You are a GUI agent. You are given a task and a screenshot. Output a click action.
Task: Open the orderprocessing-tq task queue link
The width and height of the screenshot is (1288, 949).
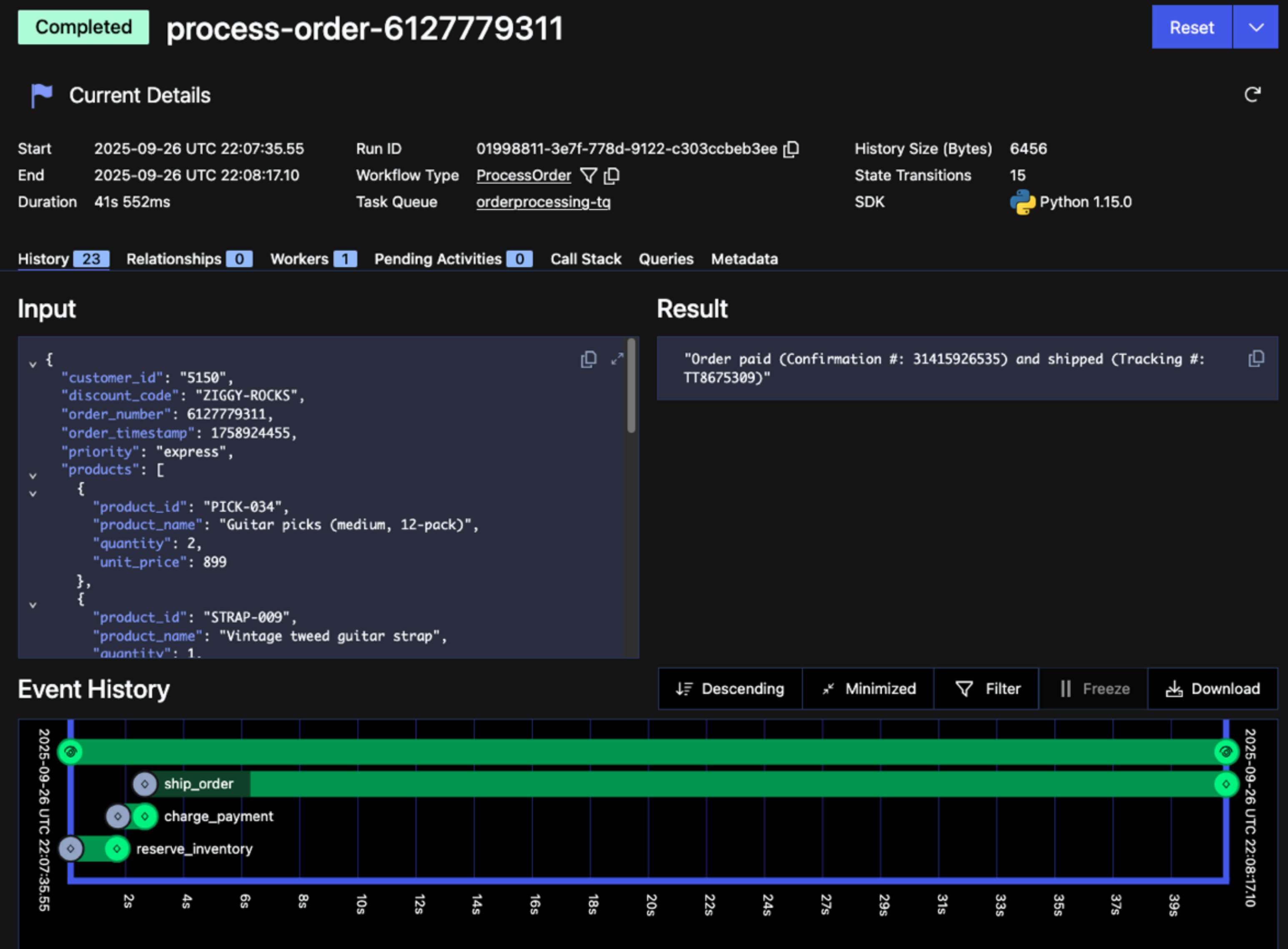pos(543,202)
